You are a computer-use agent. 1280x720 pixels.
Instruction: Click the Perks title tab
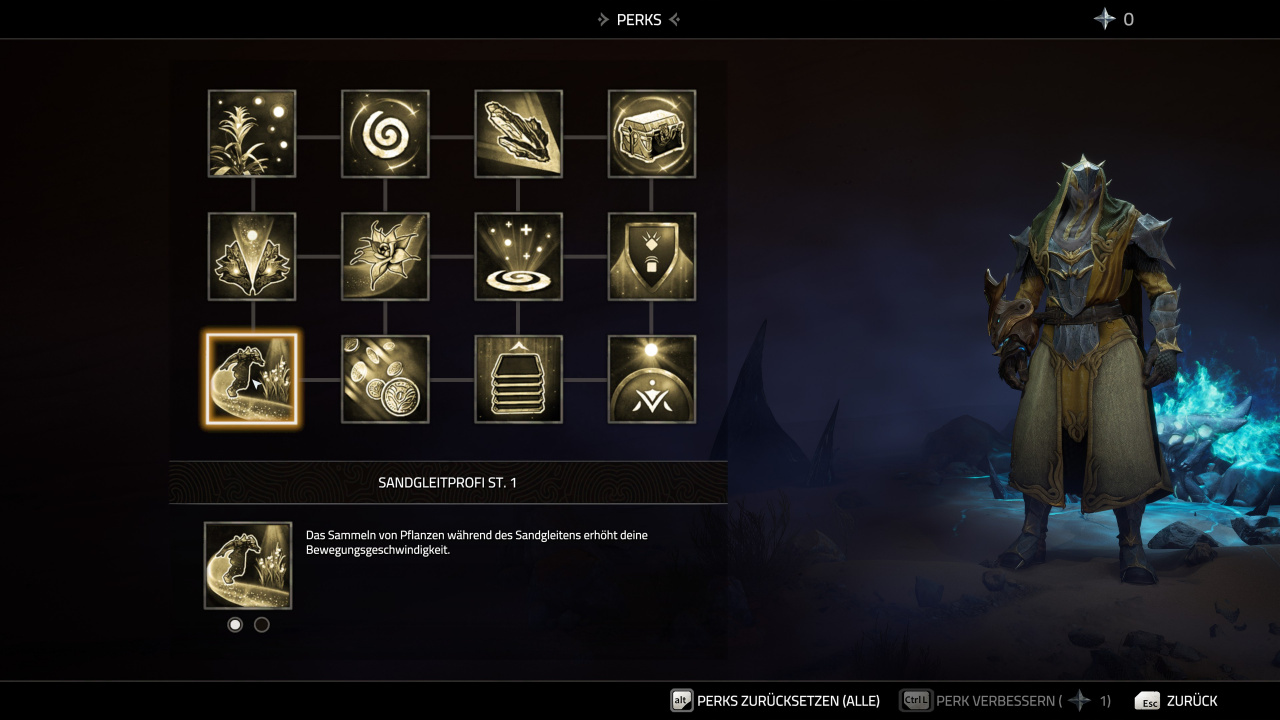[639, 19]
